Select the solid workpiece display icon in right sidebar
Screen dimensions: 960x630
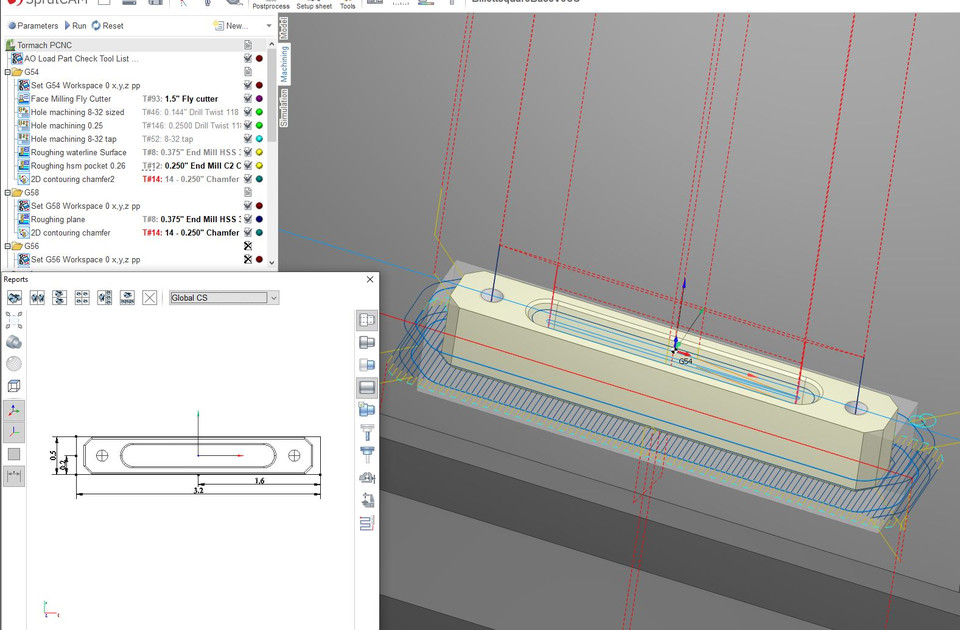pos(366,386)
